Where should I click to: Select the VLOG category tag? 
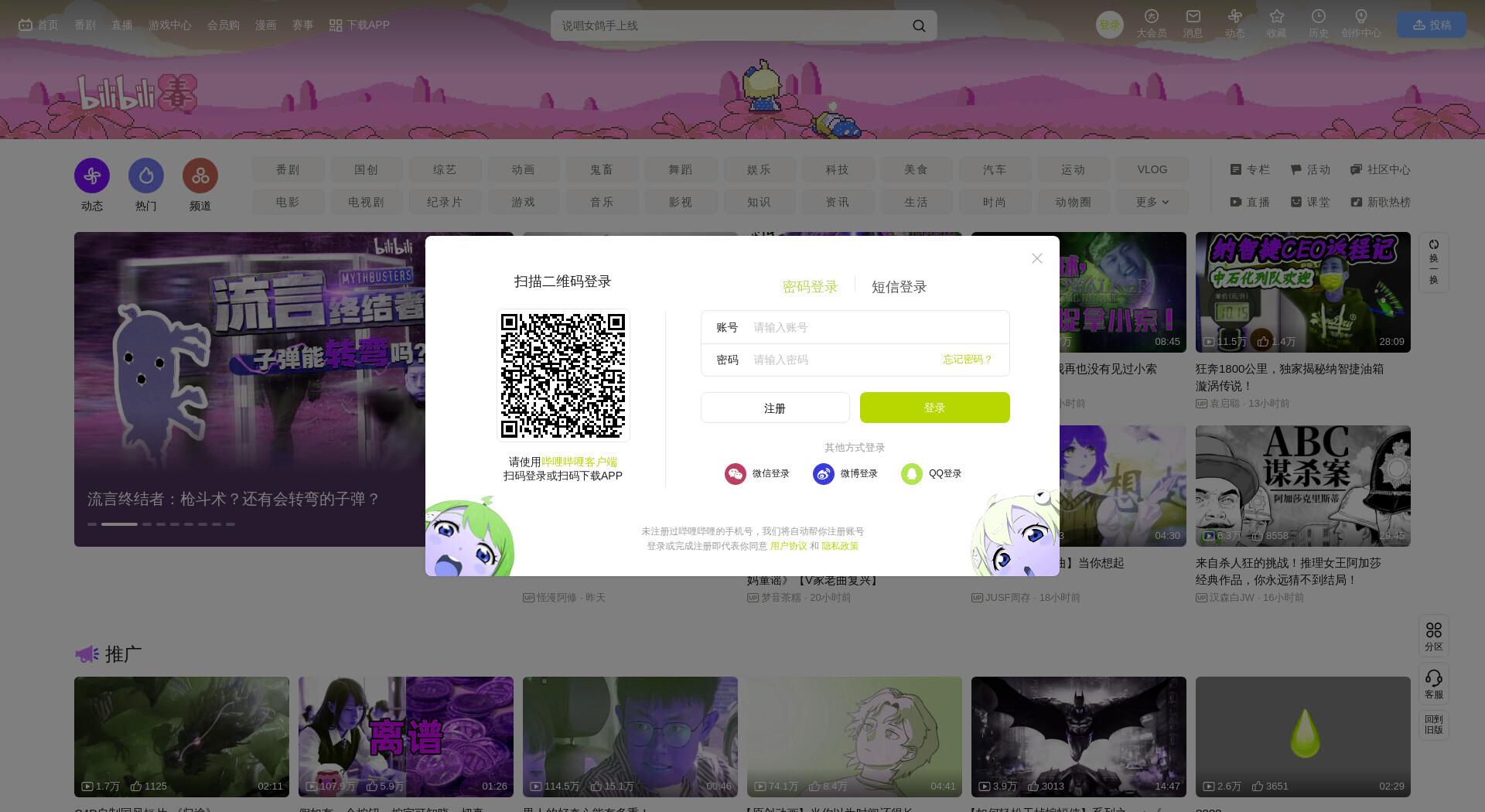pyautogui.click(x=1152, y=169)
